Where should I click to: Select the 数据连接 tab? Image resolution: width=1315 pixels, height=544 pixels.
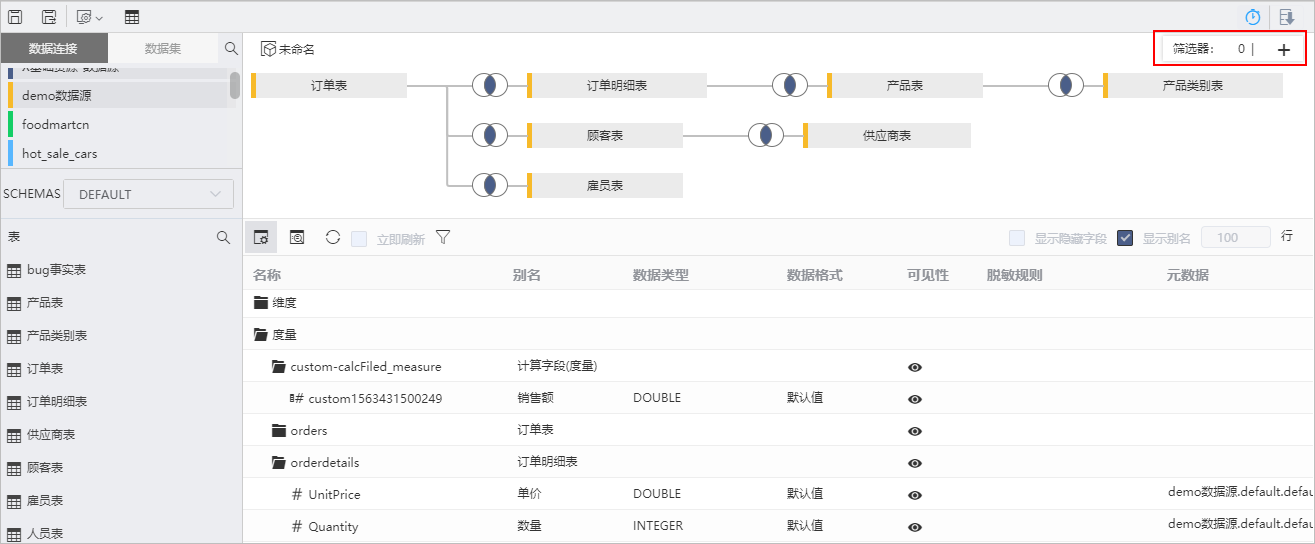[x=54, y=48]
